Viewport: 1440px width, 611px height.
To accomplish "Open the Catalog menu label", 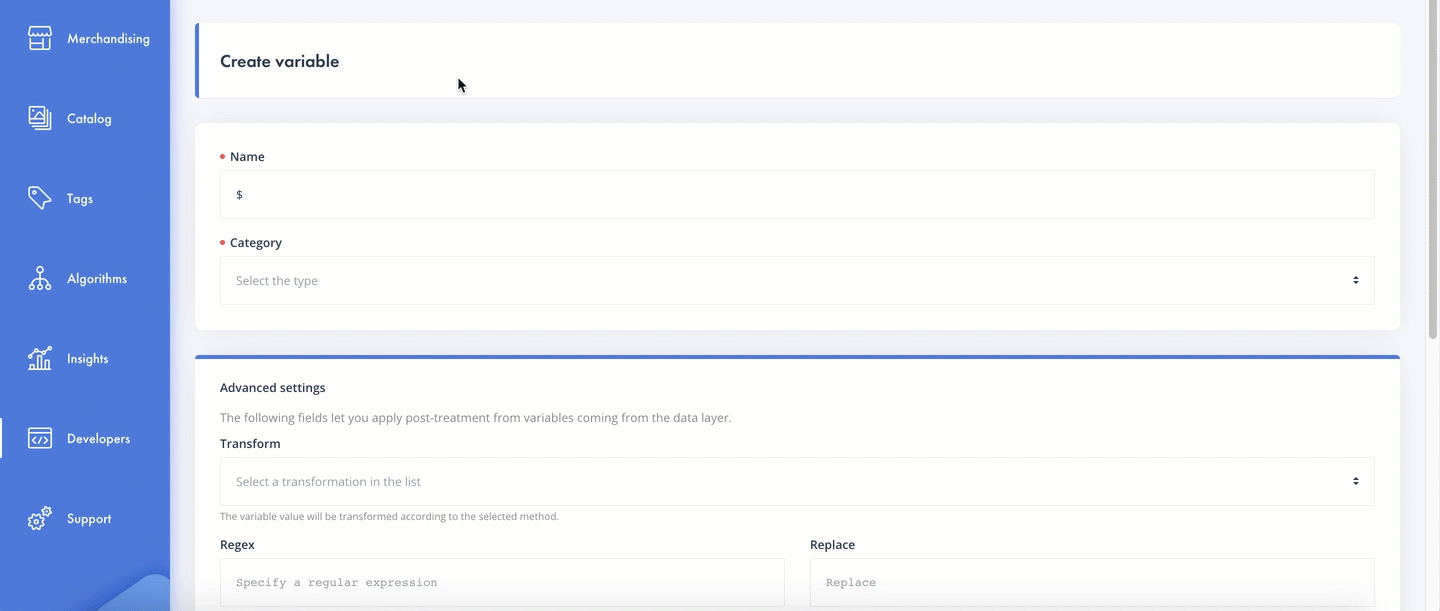I will point(89,118).
